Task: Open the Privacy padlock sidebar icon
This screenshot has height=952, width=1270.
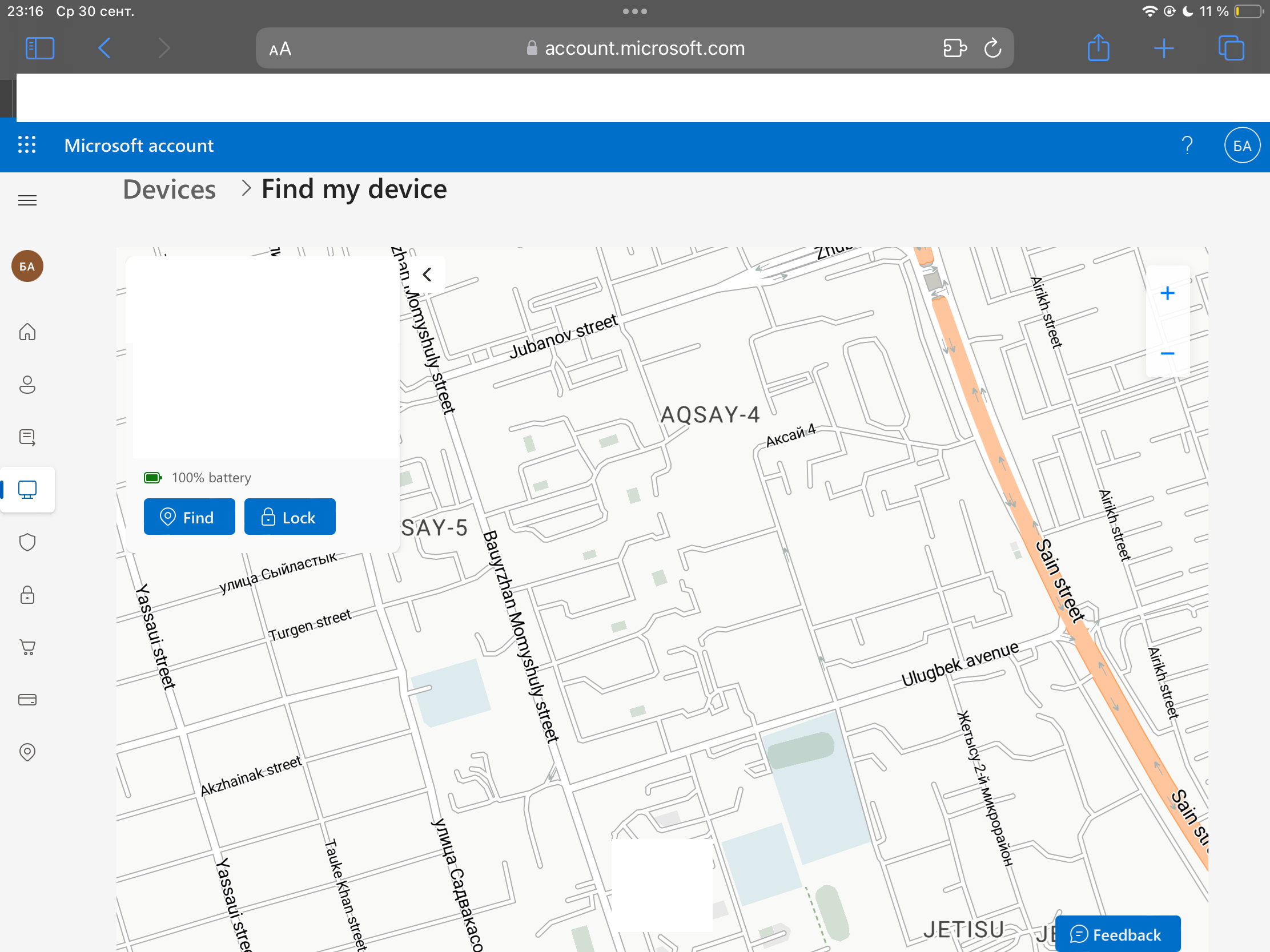Action: (x=27, y=595)
